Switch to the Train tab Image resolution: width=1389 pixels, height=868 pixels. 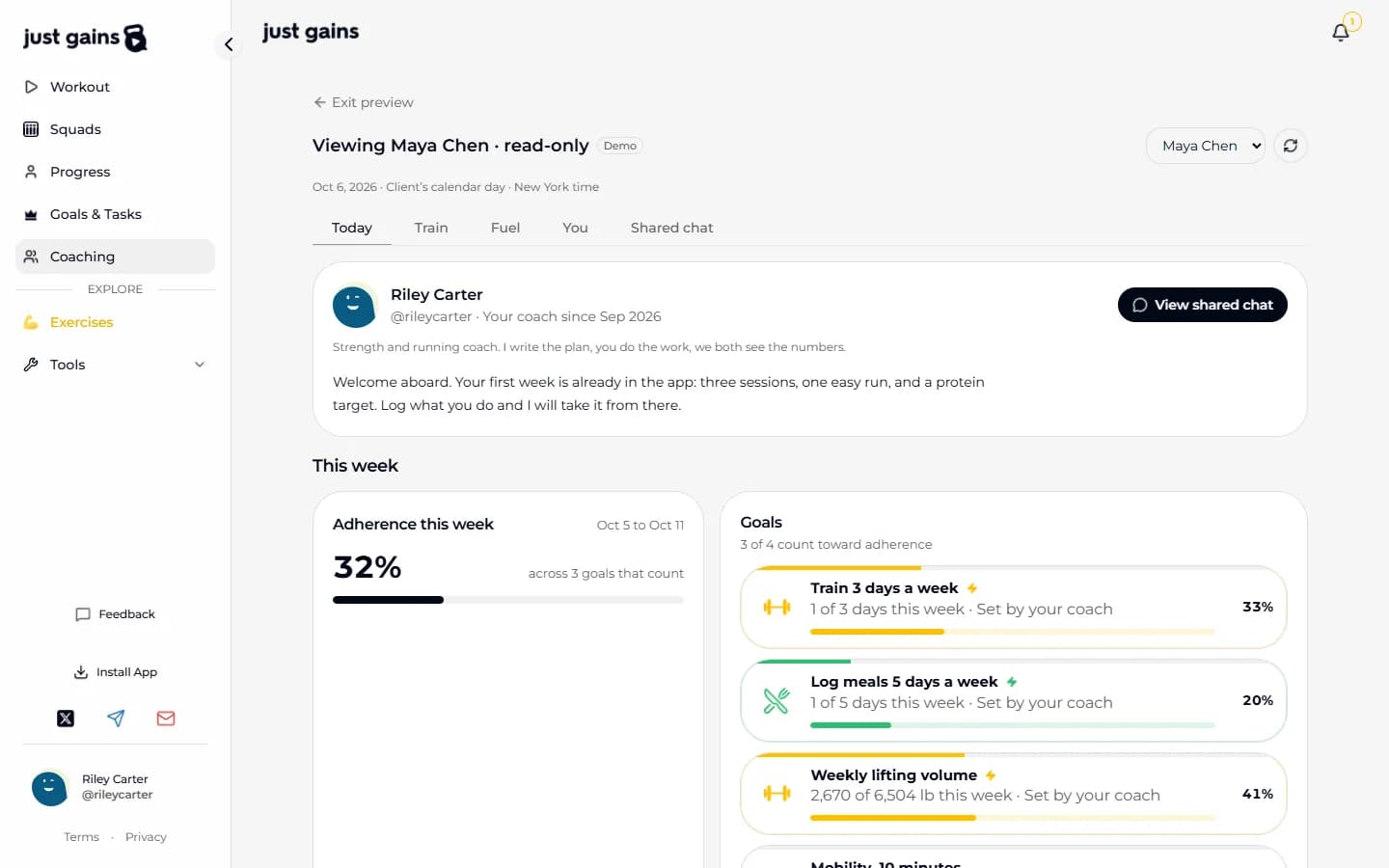coord(431,228)
